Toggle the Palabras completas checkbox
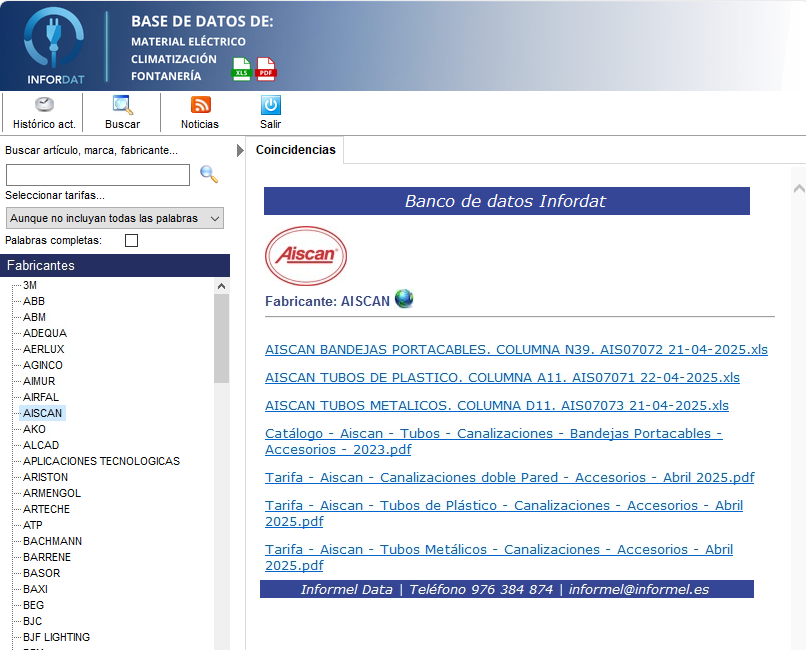This screenshot has width=806, height=650. click(132, 240)
